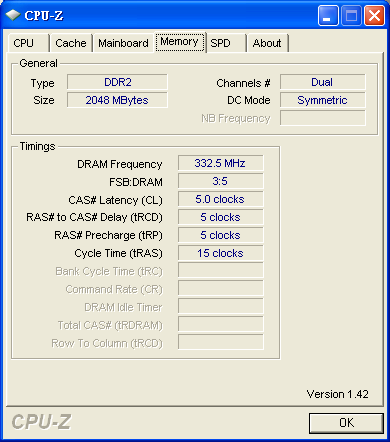Screen dimensions: 390x442
Task: Click the Version 1.42 text
Action: pyautogui.click(x=337, y=394)
